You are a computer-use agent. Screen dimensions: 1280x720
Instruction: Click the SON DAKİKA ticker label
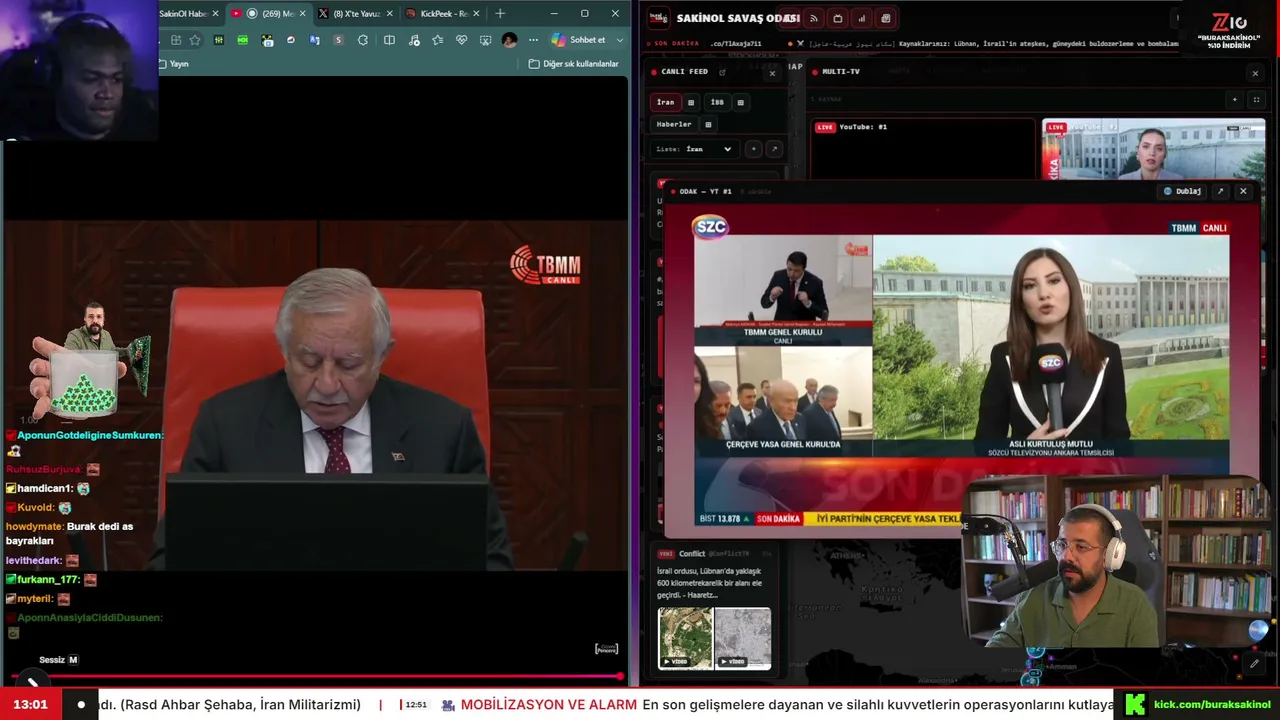[x=675, y=44]
